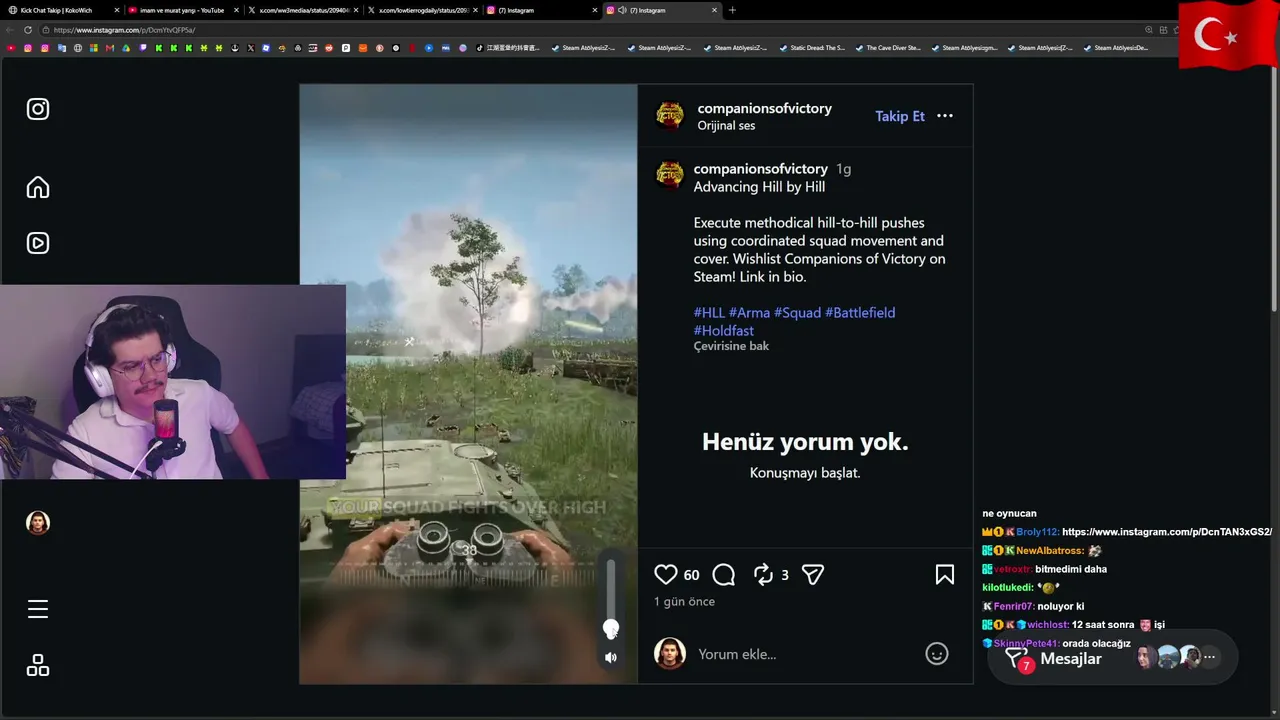Select the active (7) Instagram tab with audio
The image size is (1280, 720).
[x=663, y=10]
